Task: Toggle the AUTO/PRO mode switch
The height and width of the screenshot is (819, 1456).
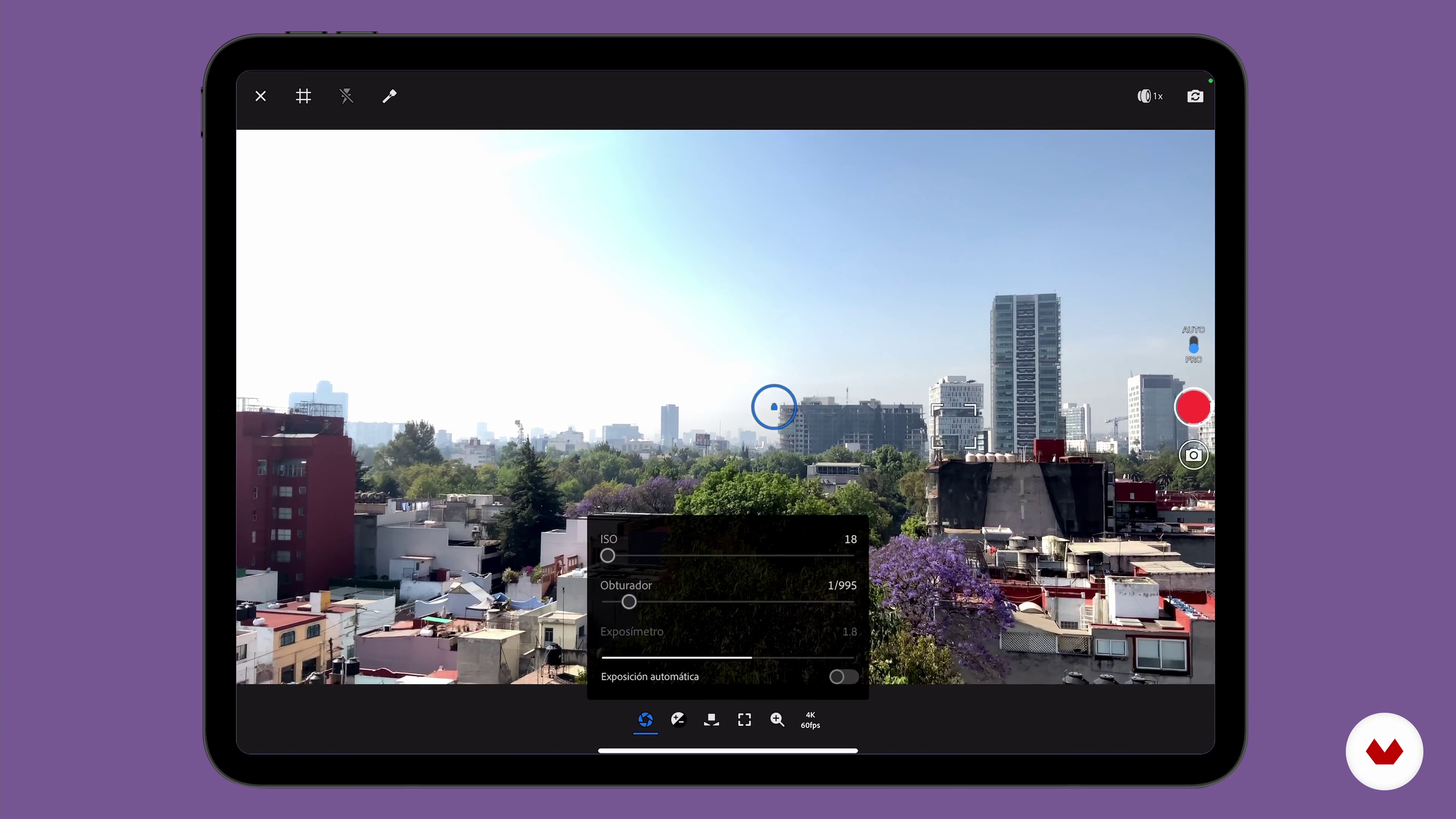Action: (x=1193, y=344)
